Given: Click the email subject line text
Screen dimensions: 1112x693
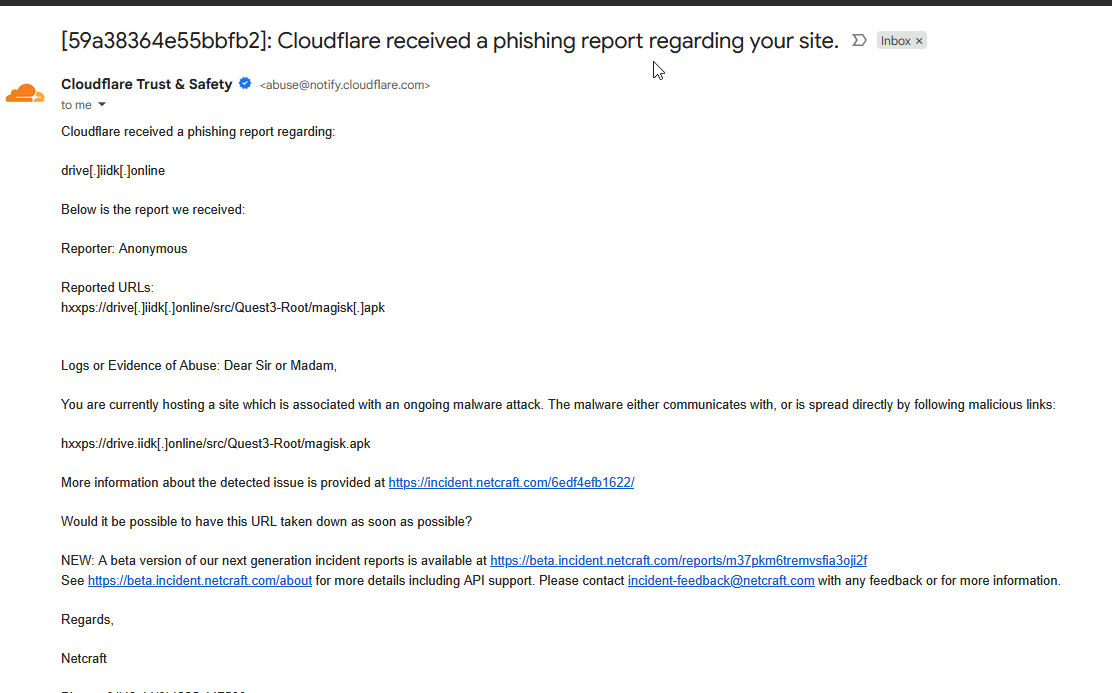Looking at the screenshot, I should point(450,40).
